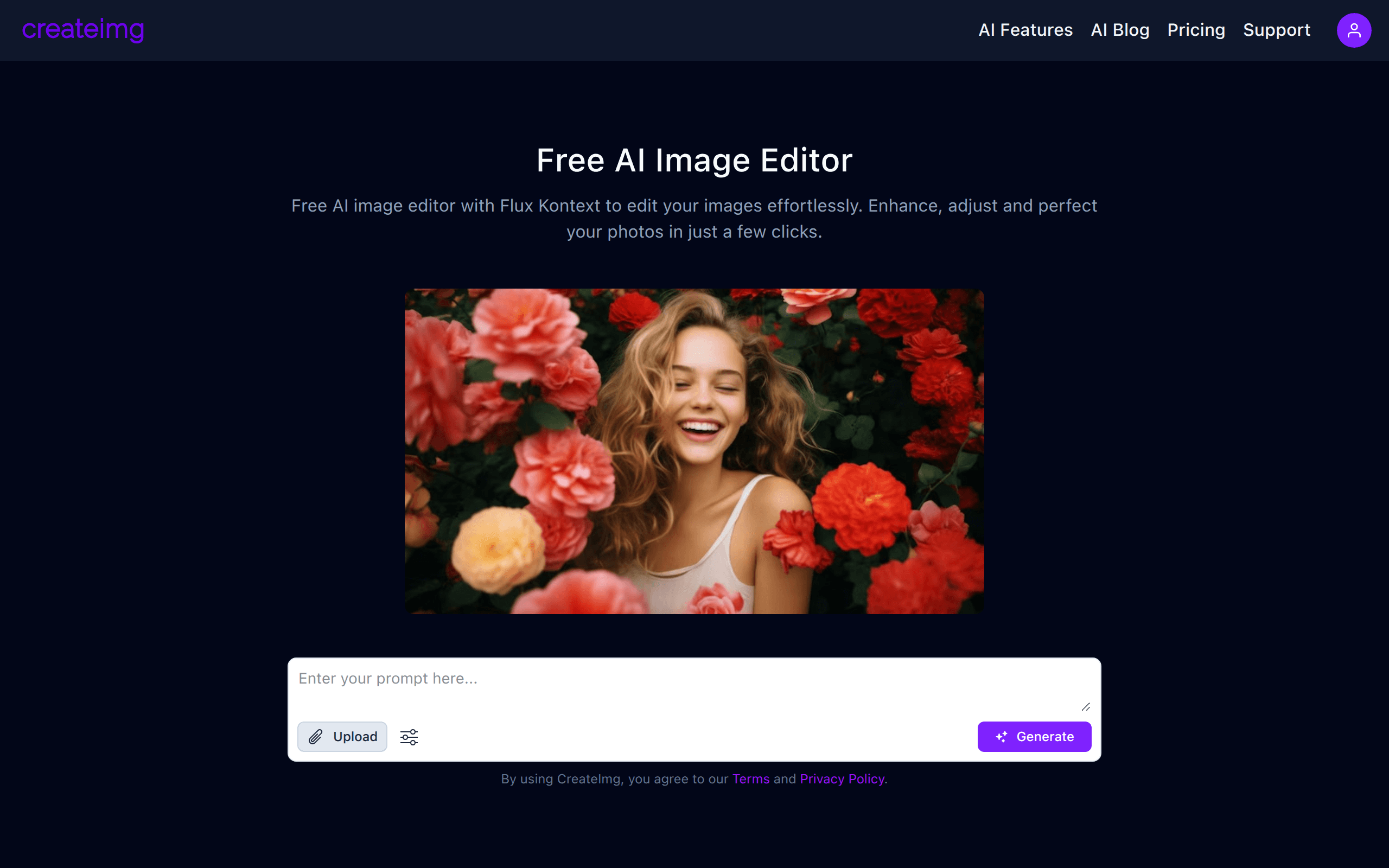Click the createimg logo
The height and width of the screenshot is (868, 1389).
(83, 30)
